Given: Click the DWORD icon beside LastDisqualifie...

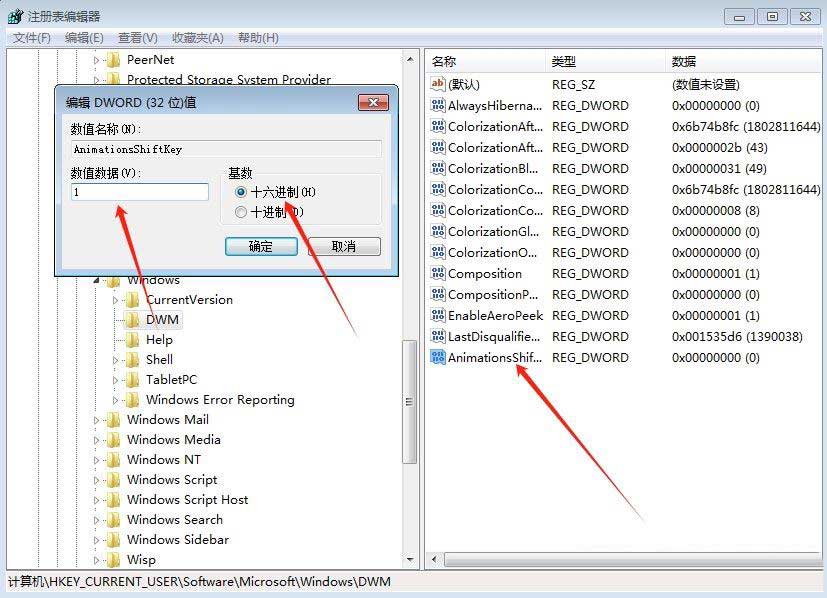Looking at the screenshot, I should 438,336.
